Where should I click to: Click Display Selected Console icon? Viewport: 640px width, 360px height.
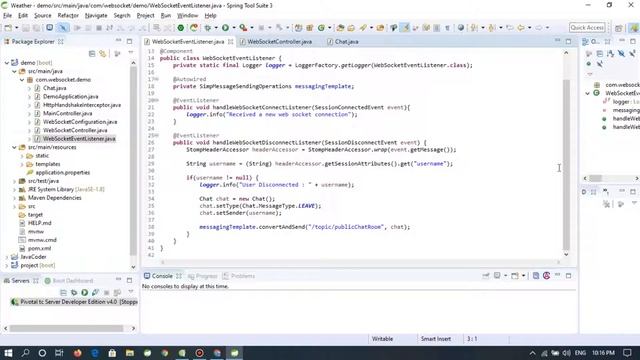(x=497, y=276)
